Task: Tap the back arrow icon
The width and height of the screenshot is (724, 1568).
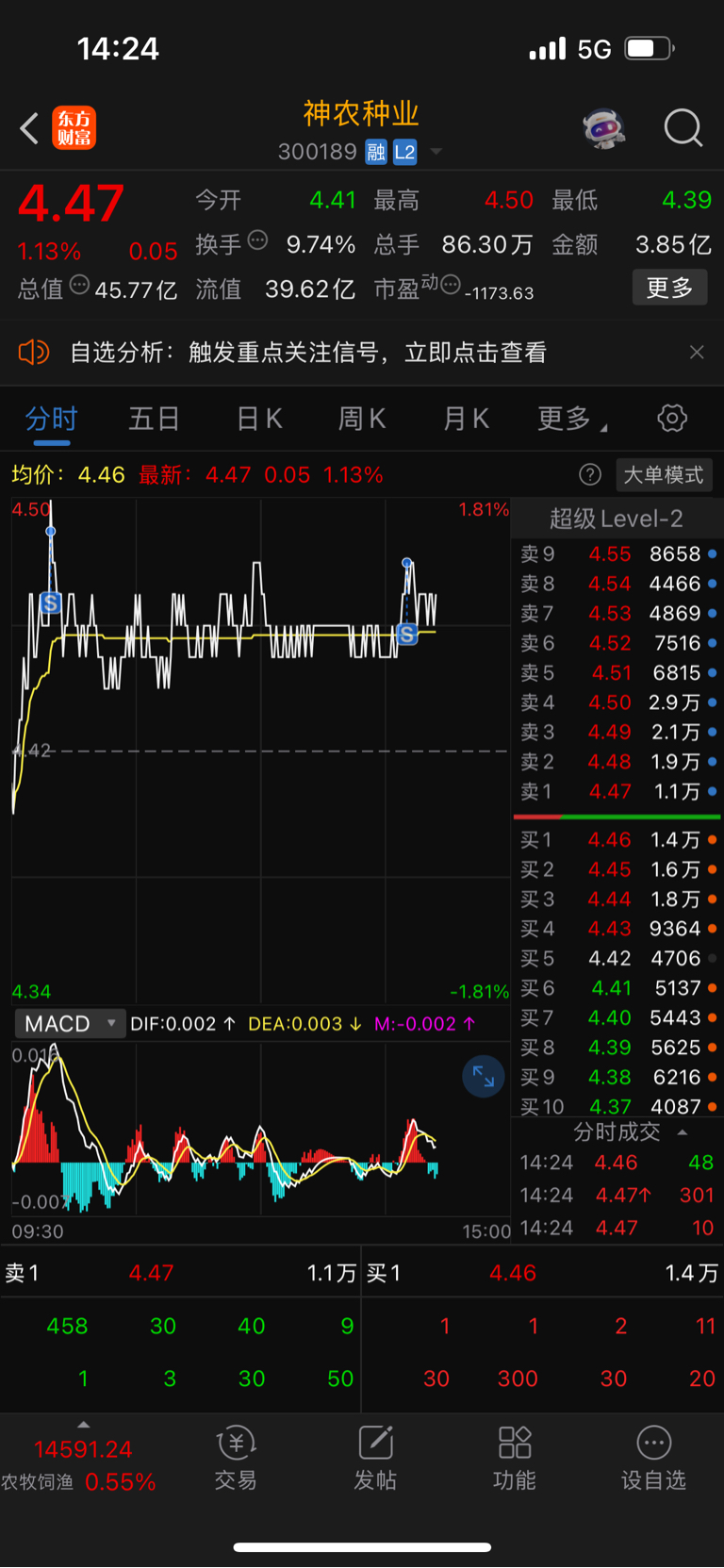Action: 29,128
